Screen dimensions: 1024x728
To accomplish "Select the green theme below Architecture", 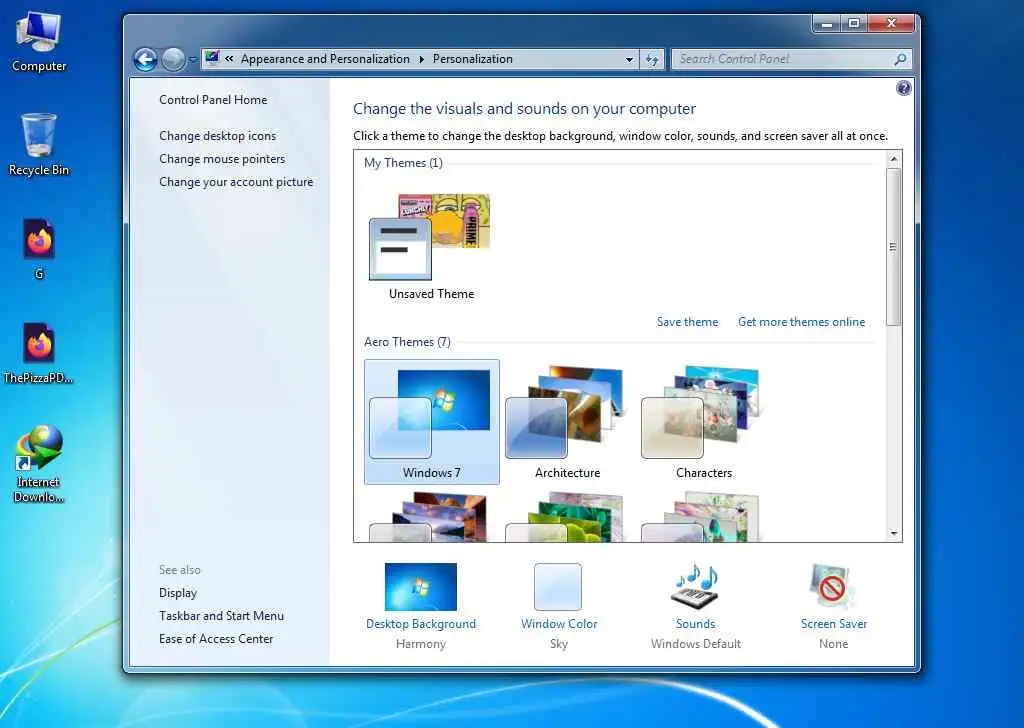I will pyautogui.click(x=568, y=516).
